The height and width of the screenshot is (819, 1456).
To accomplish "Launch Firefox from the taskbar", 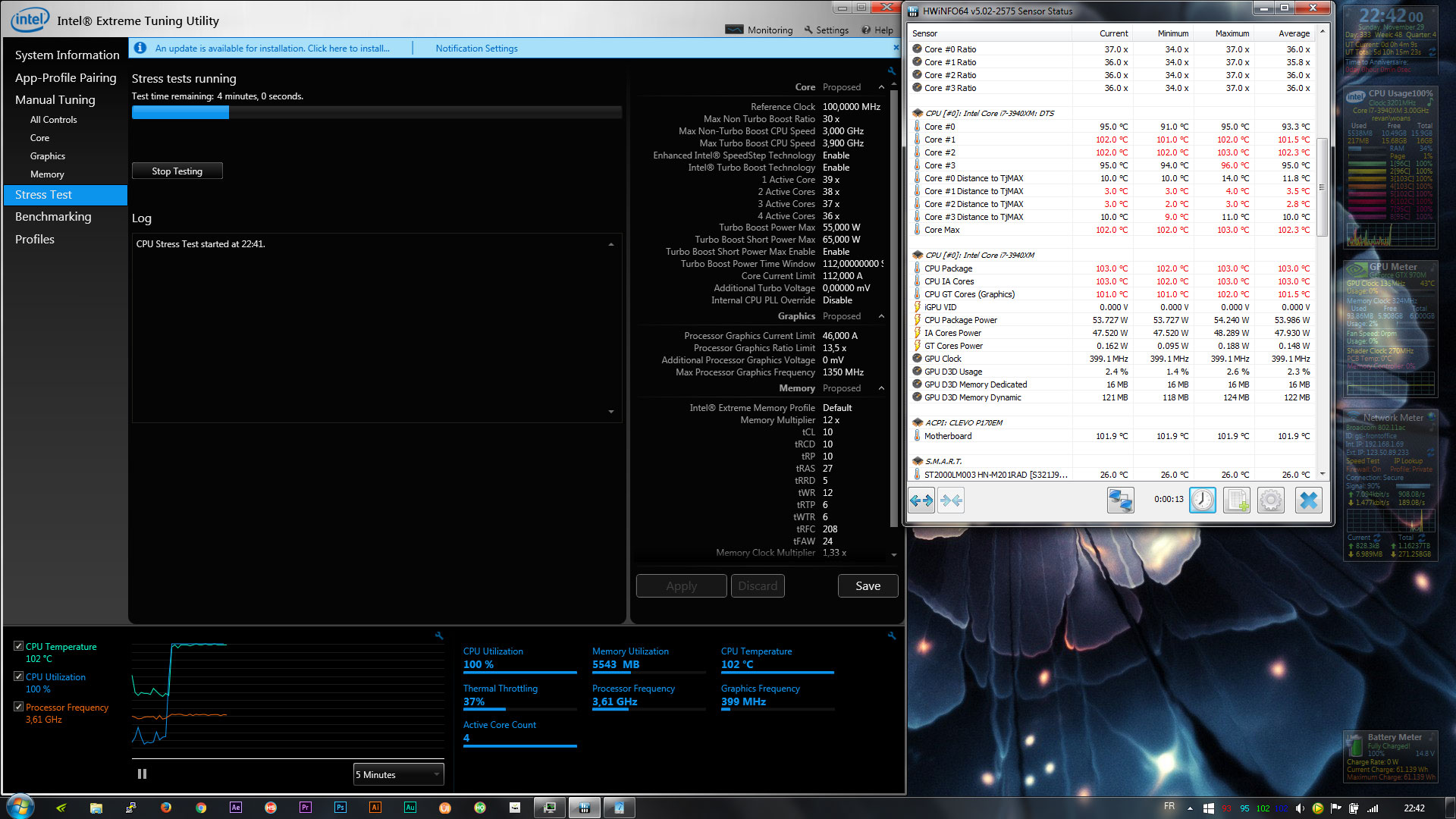I will click(x=166, y=808).
